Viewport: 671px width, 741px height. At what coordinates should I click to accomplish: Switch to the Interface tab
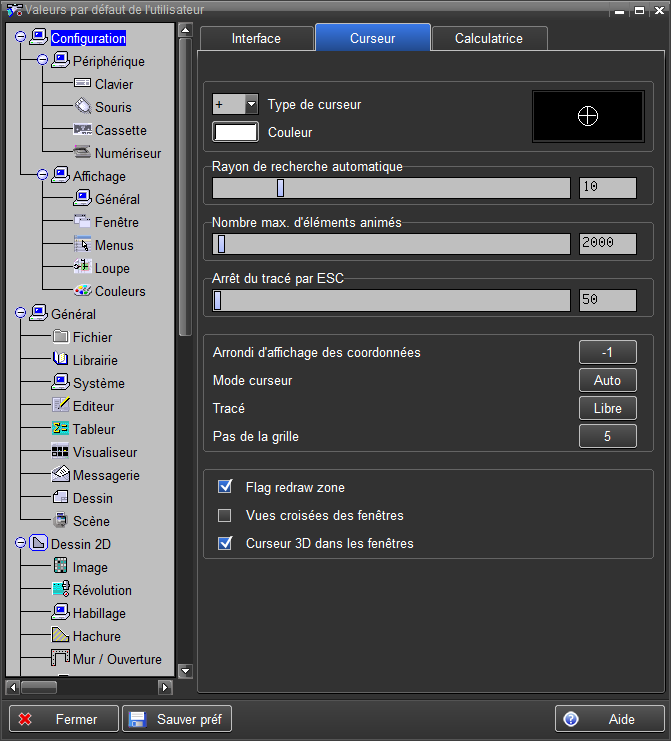(x=256, y=38)
